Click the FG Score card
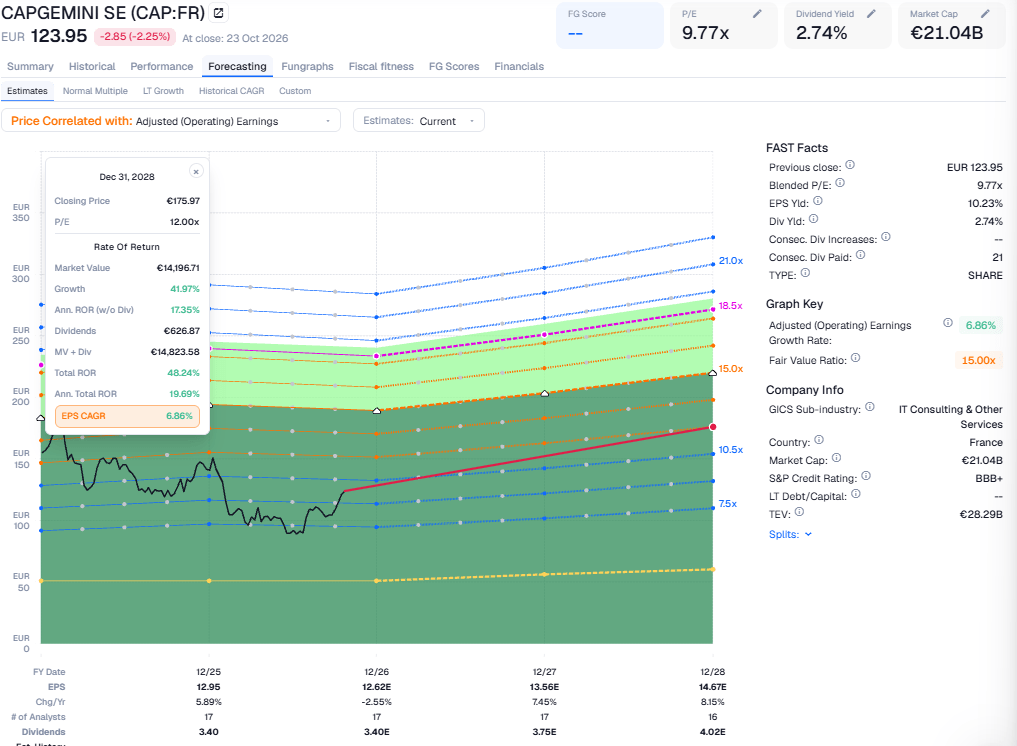1017x746 pixels. (610, 25)
